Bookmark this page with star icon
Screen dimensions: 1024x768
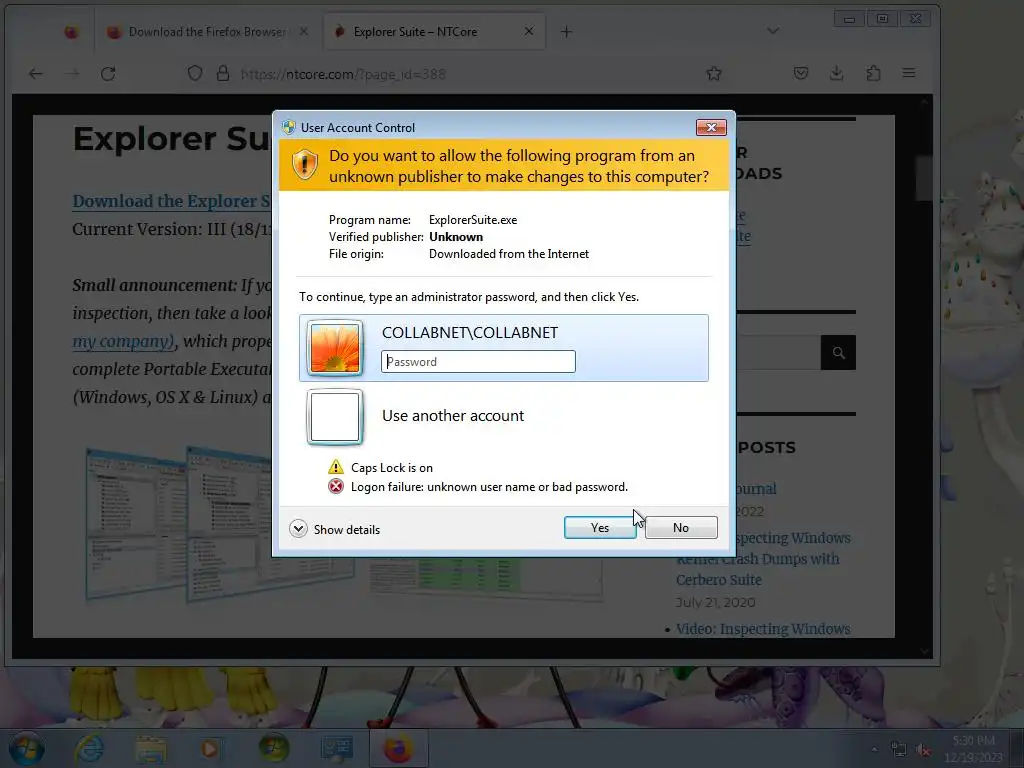coord(714,73)
